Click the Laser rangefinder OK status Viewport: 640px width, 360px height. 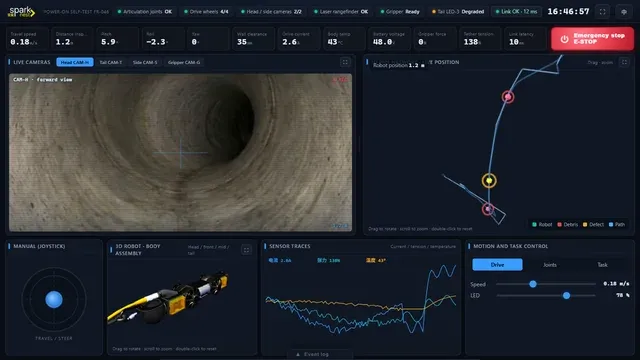[x=341, y=12]
